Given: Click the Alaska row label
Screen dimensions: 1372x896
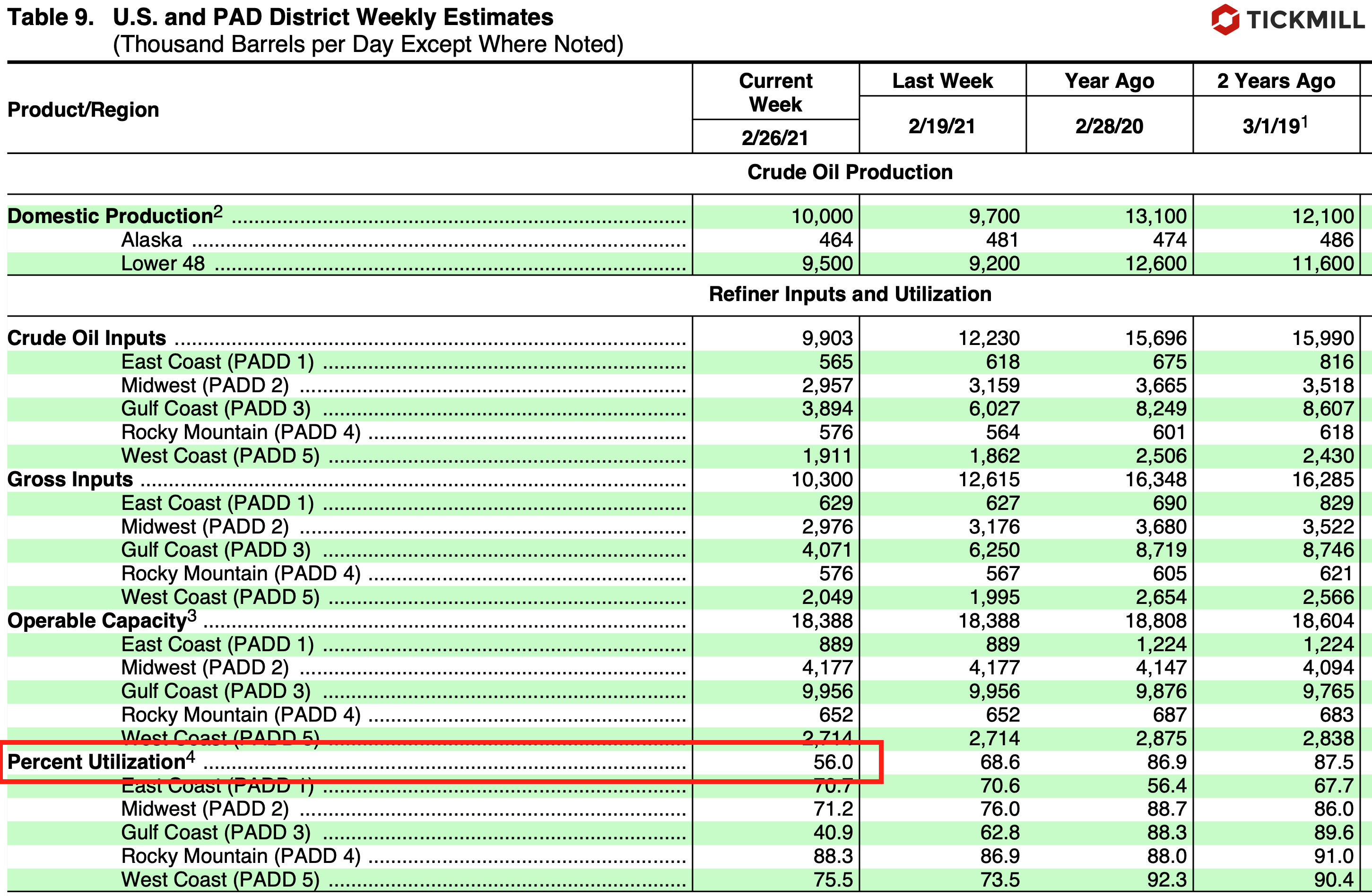Looking at the screenshot, I should 151,240.
